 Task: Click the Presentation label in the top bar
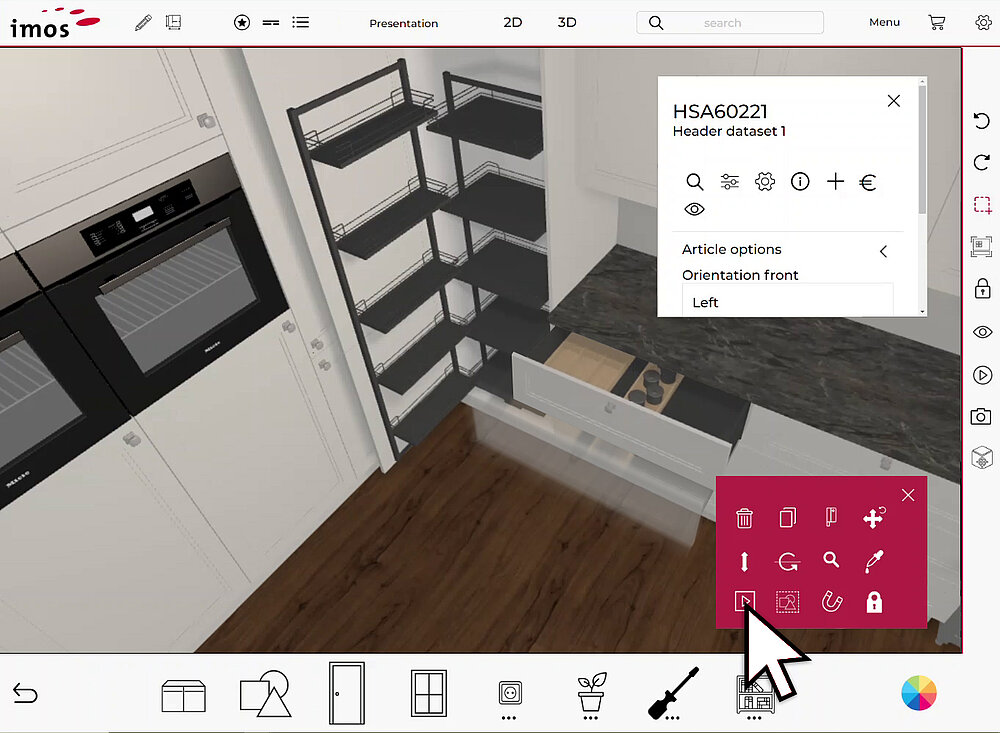[404, 22]
